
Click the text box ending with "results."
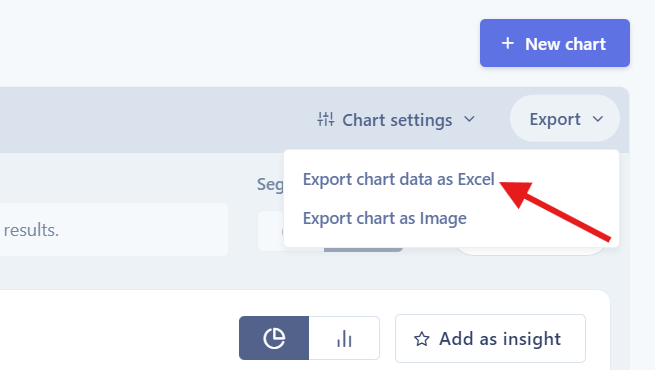tap(114, 230)
